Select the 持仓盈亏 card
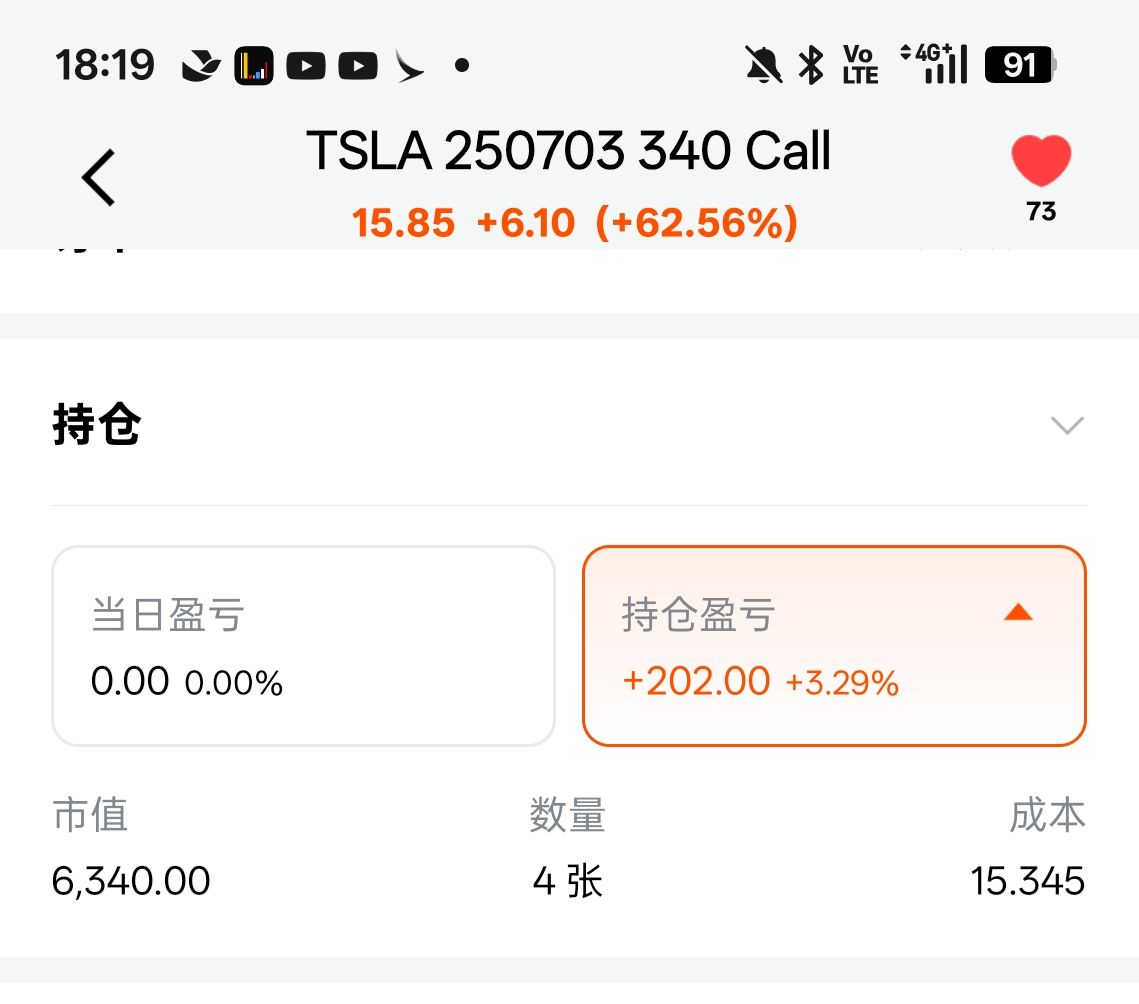The height and width of the screenshot is (1004, 1139). click(x=833, y=646)
